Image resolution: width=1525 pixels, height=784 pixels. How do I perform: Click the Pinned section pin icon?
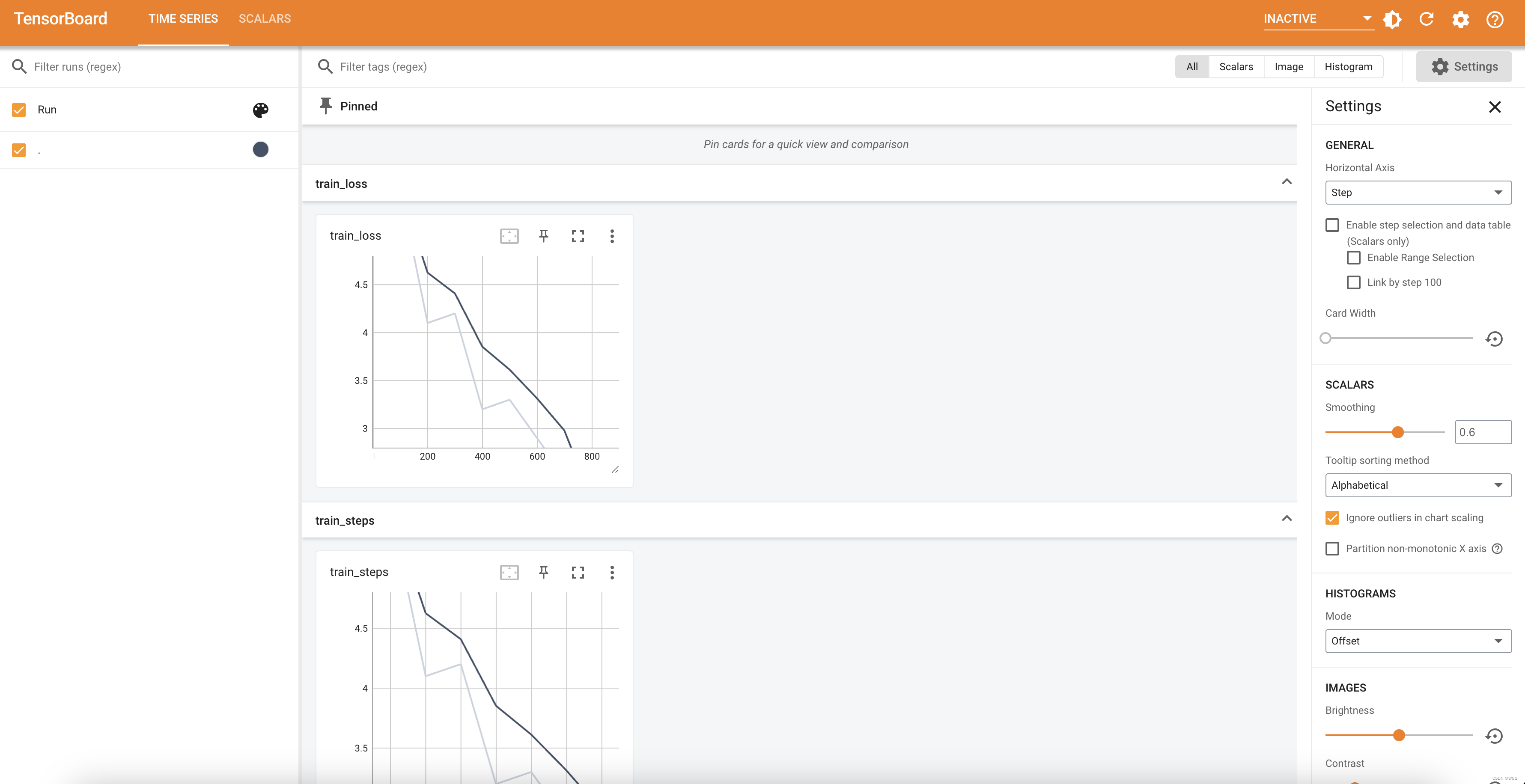[325, 106]
